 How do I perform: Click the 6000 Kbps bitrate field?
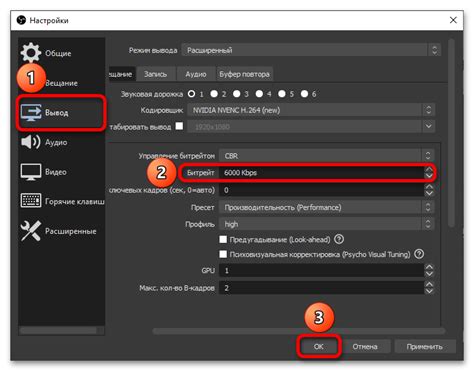point(322,173)
